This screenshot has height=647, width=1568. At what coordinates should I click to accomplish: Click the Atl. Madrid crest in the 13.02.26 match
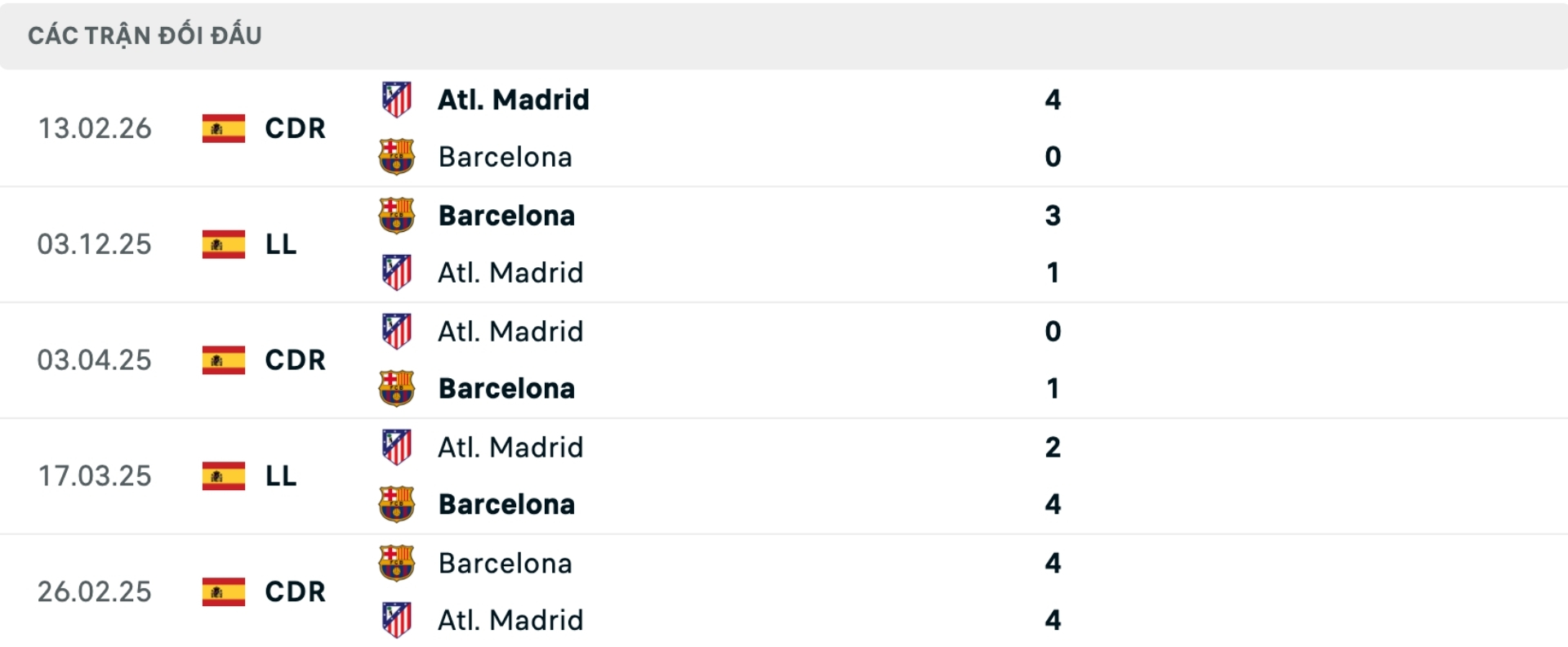tap(397, 99)
